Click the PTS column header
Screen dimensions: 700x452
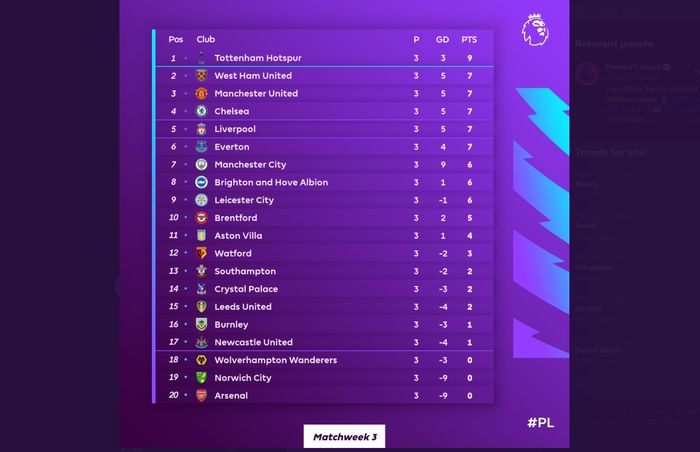(469, 39)
